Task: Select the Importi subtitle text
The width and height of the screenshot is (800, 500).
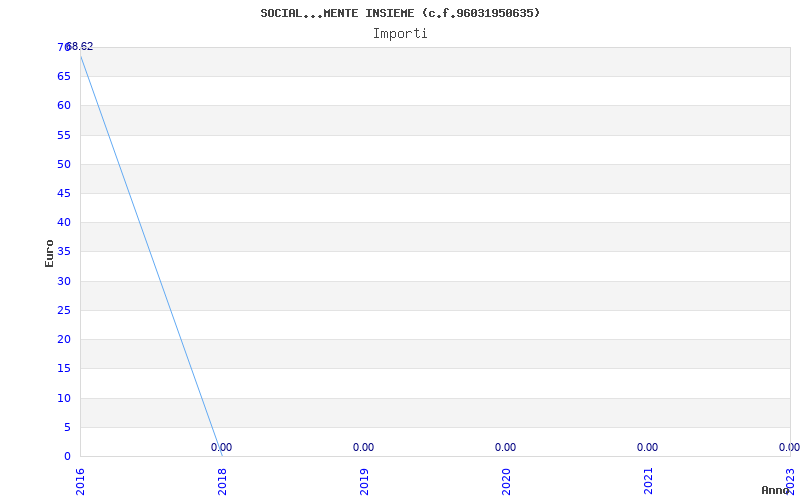Action: pos(400,34)
